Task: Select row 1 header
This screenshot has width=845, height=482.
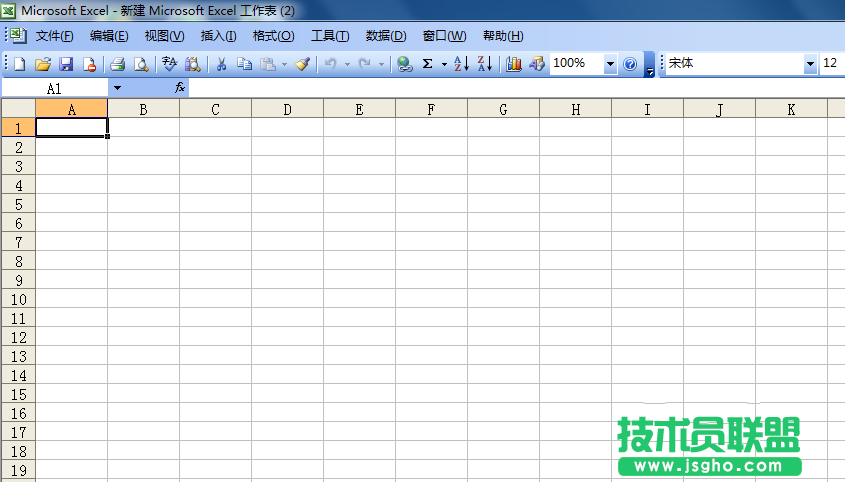Action: click(x=18, y=128)
